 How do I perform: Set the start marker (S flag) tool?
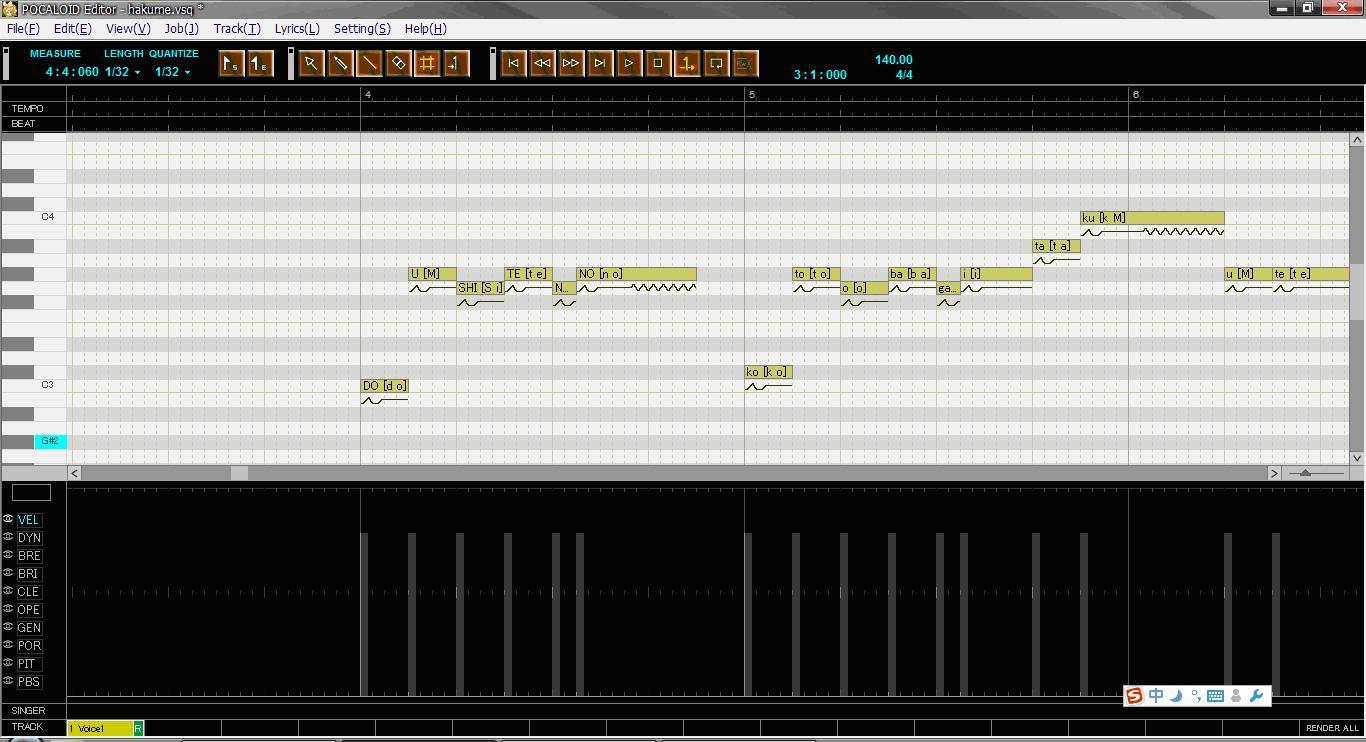coord(231,64)
